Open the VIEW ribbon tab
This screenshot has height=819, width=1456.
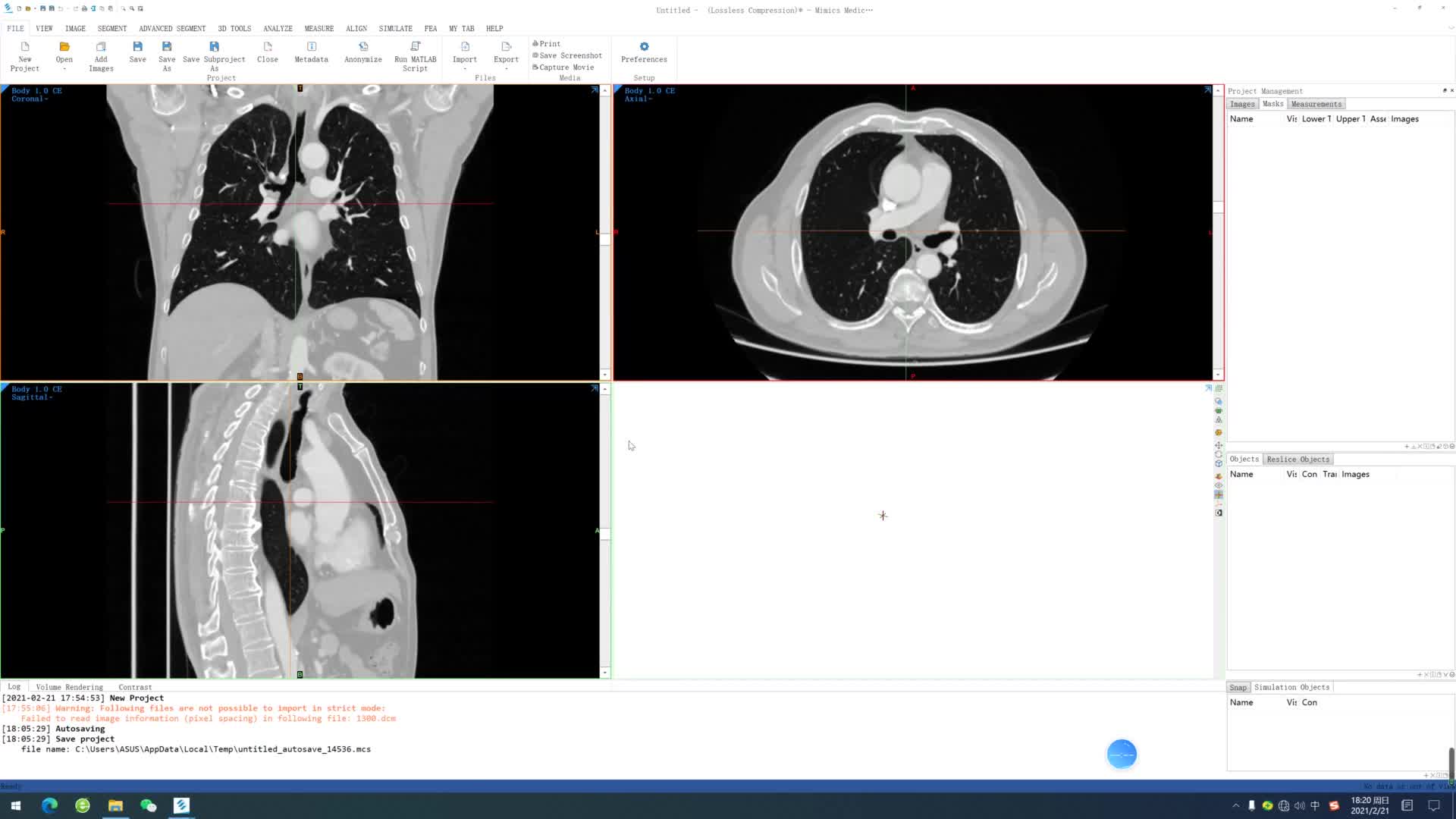click(44, 28)
